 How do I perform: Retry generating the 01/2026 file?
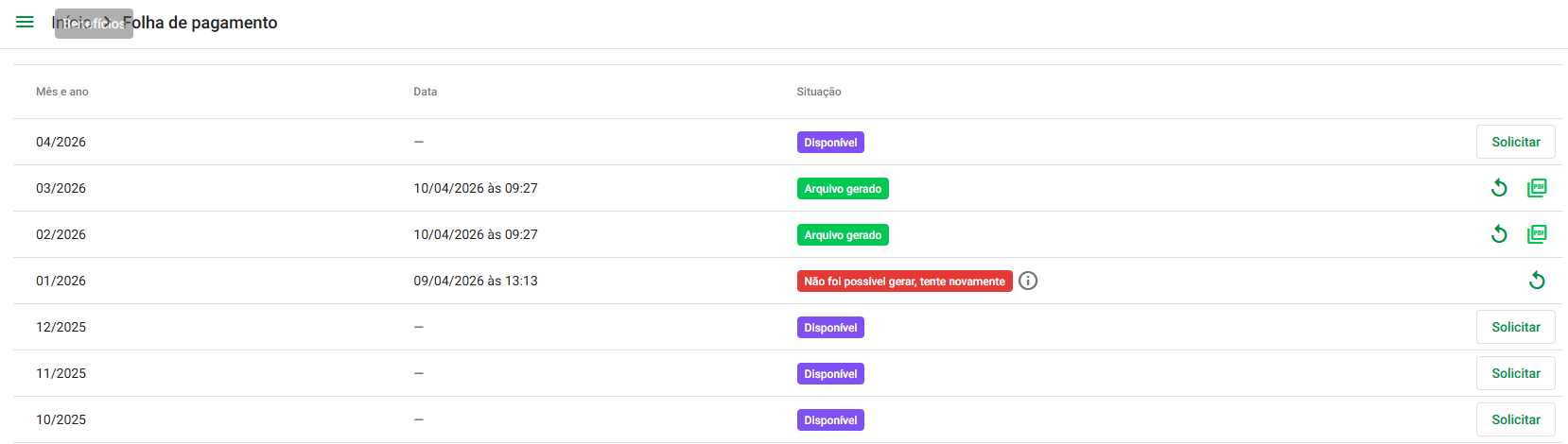[1537, 281]
